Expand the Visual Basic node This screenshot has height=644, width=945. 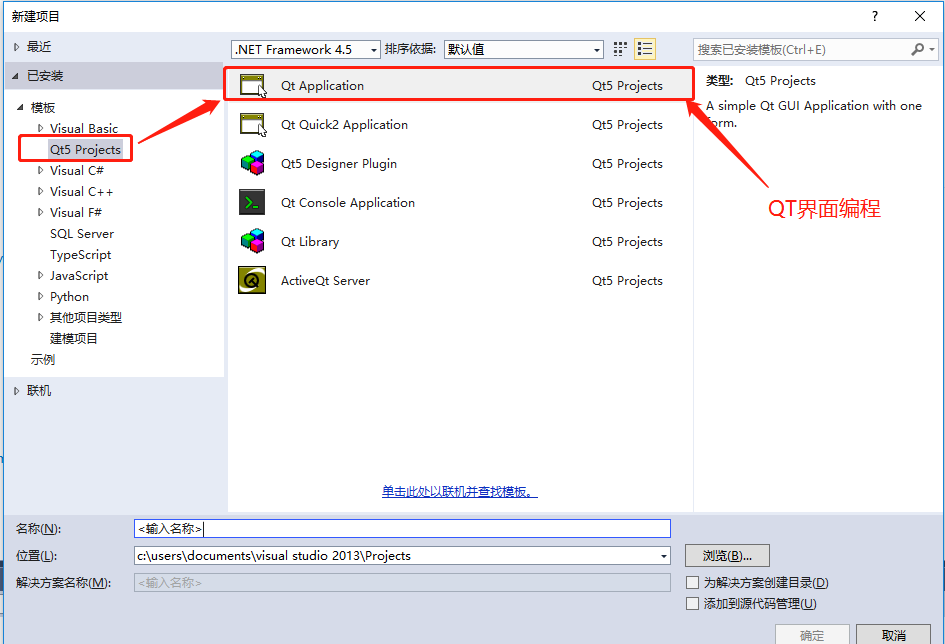[x=40, y=128]
